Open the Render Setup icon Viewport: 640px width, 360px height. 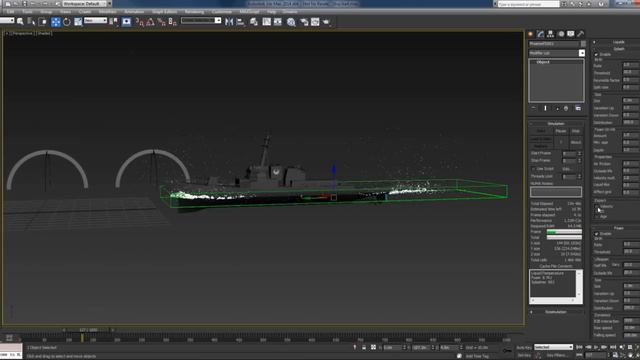(x=304, y=22)
